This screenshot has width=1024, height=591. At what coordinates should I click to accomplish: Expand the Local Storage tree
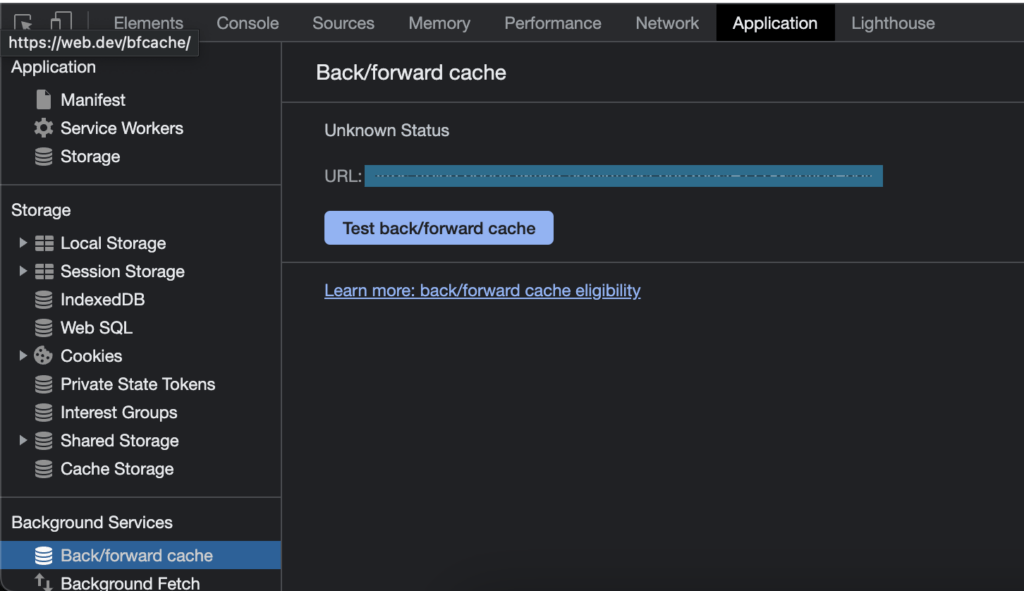pyautogui.click(x=23, y=243)
